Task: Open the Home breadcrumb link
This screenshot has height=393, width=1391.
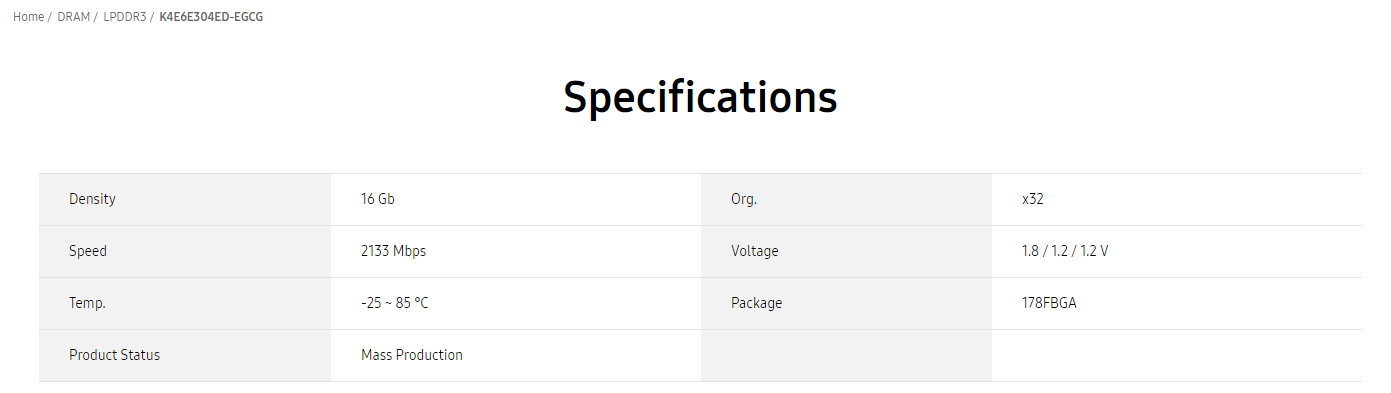Action: [x=28, y=17]
